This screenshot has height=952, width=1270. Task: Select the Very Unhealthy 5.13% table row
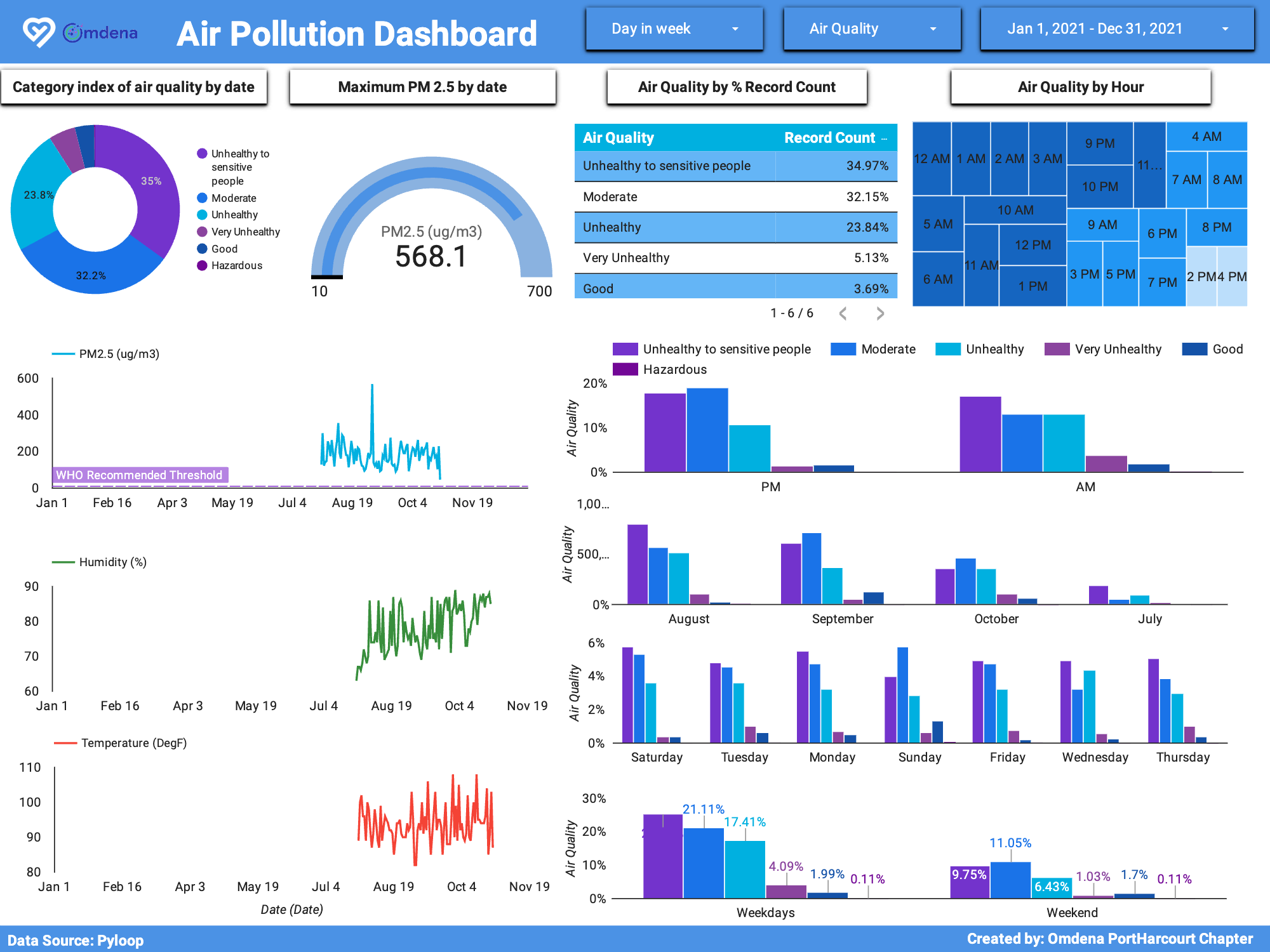[736, 258]
